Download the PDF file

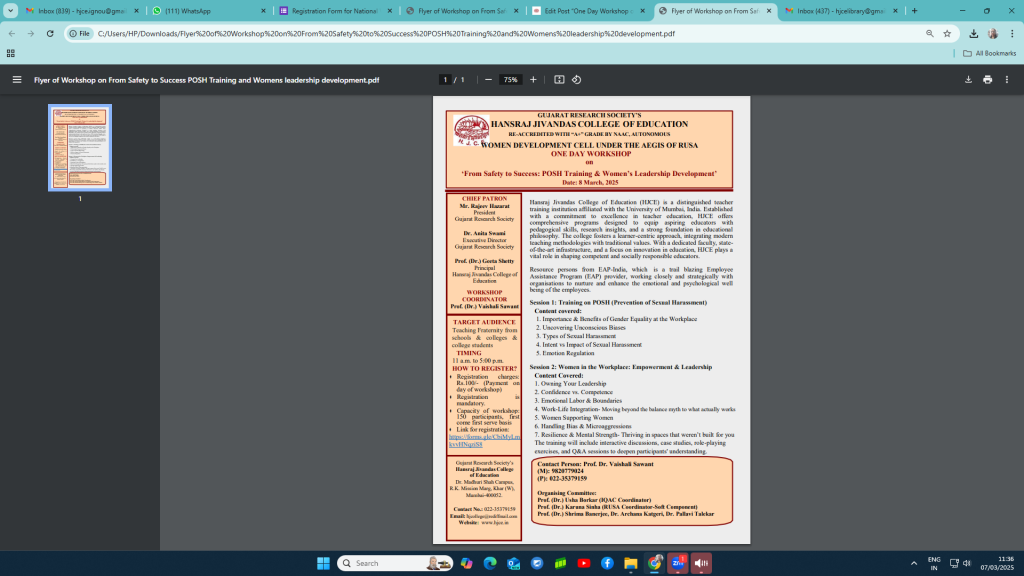[x=968, y=80]
